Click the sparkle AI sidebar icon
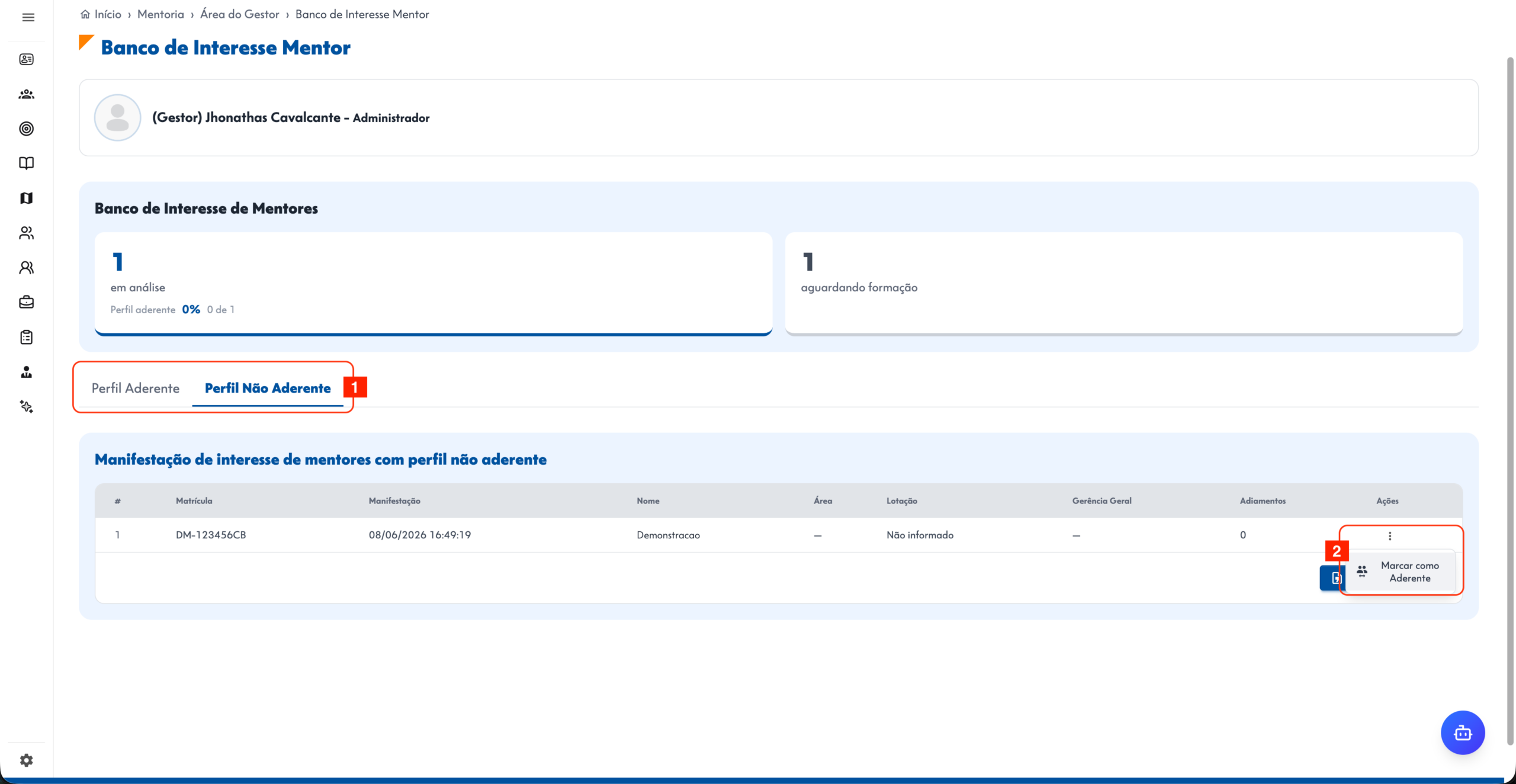 [x=27, y=406]
